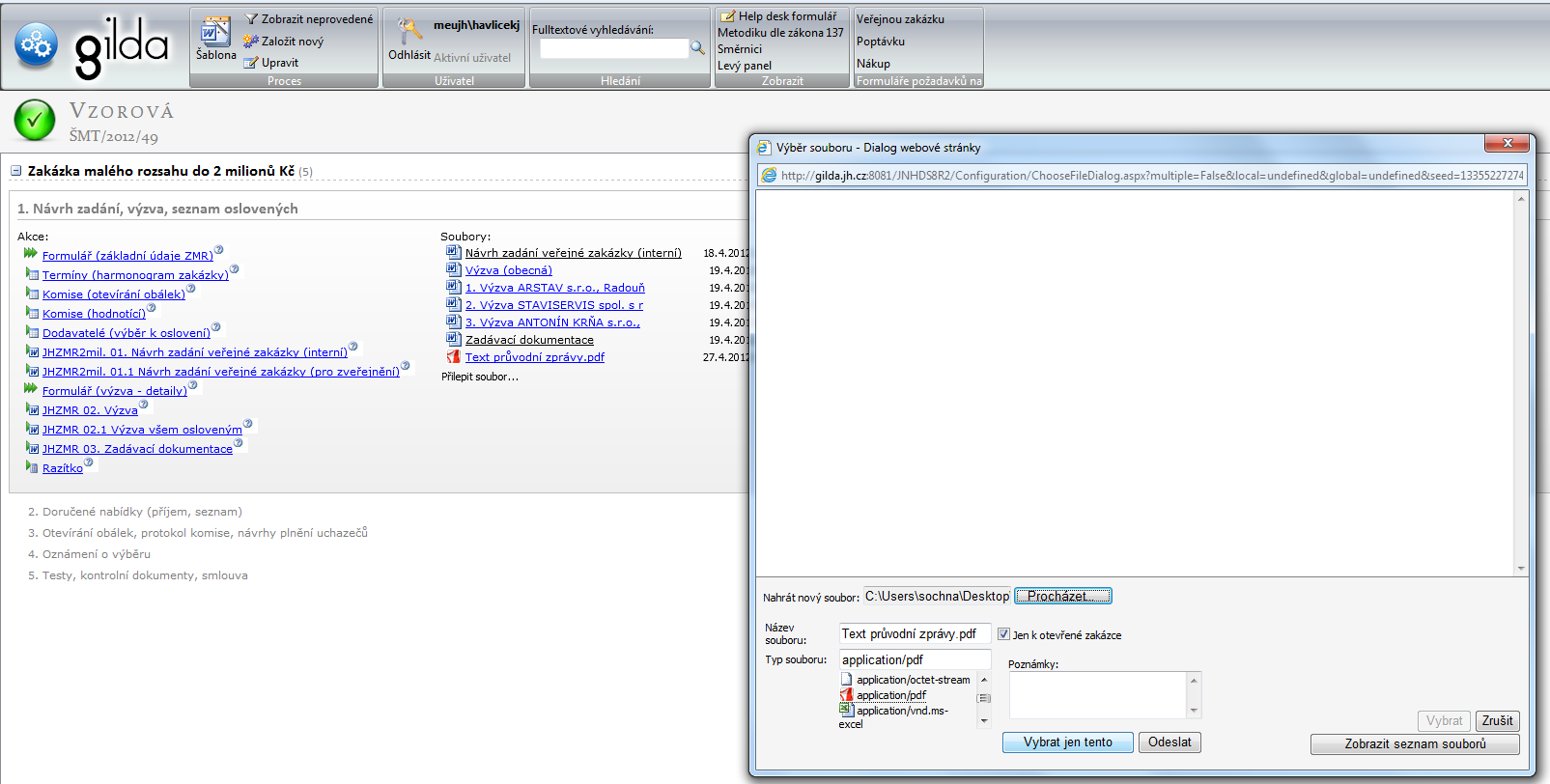Viewport: 1550px width, 784px height.
Task: Click the Help desk formulář icon
Action: [x=727, y=16]
